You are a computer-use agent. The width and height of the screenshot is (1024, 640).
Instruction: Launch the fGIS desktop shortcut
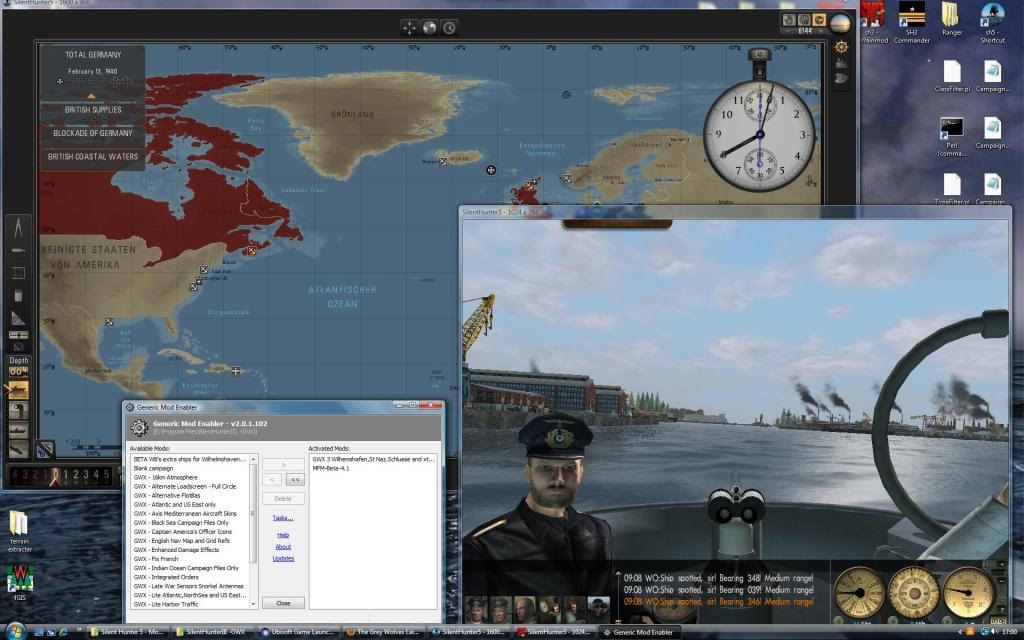point(20,582)
